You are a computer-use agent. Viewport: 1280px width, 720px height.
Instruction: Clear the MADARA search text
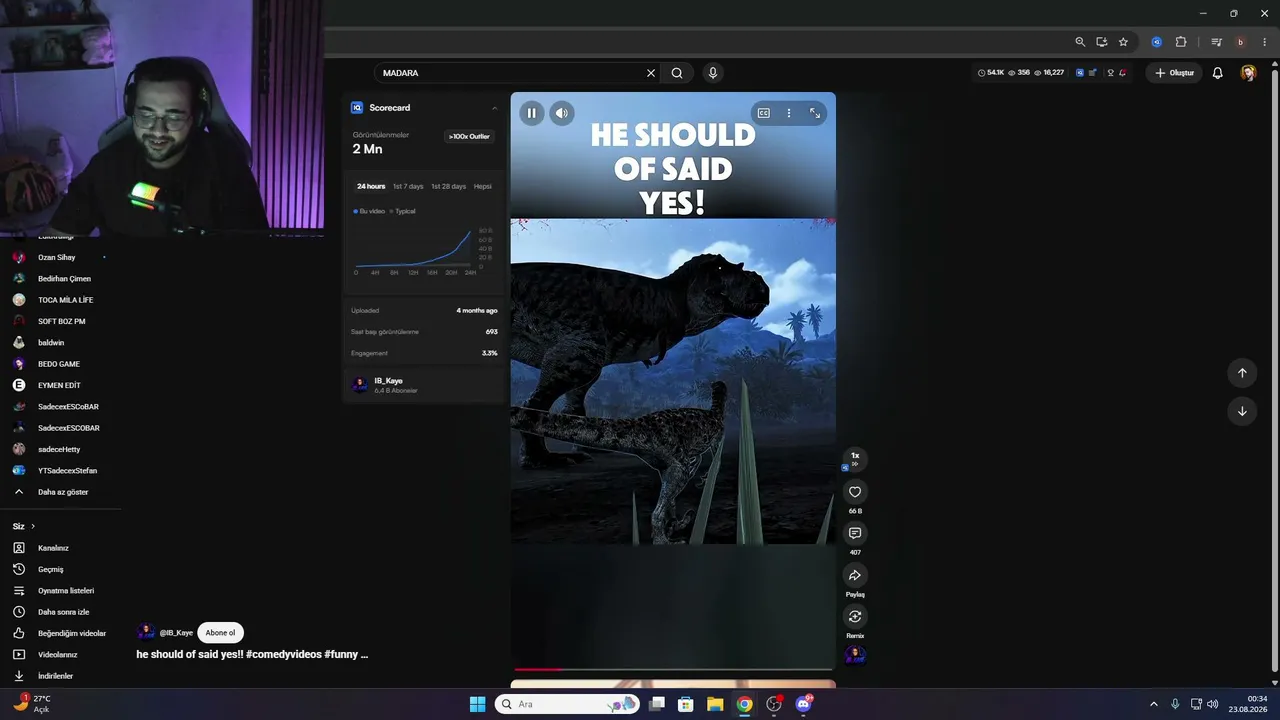click(x=651, y=73)
